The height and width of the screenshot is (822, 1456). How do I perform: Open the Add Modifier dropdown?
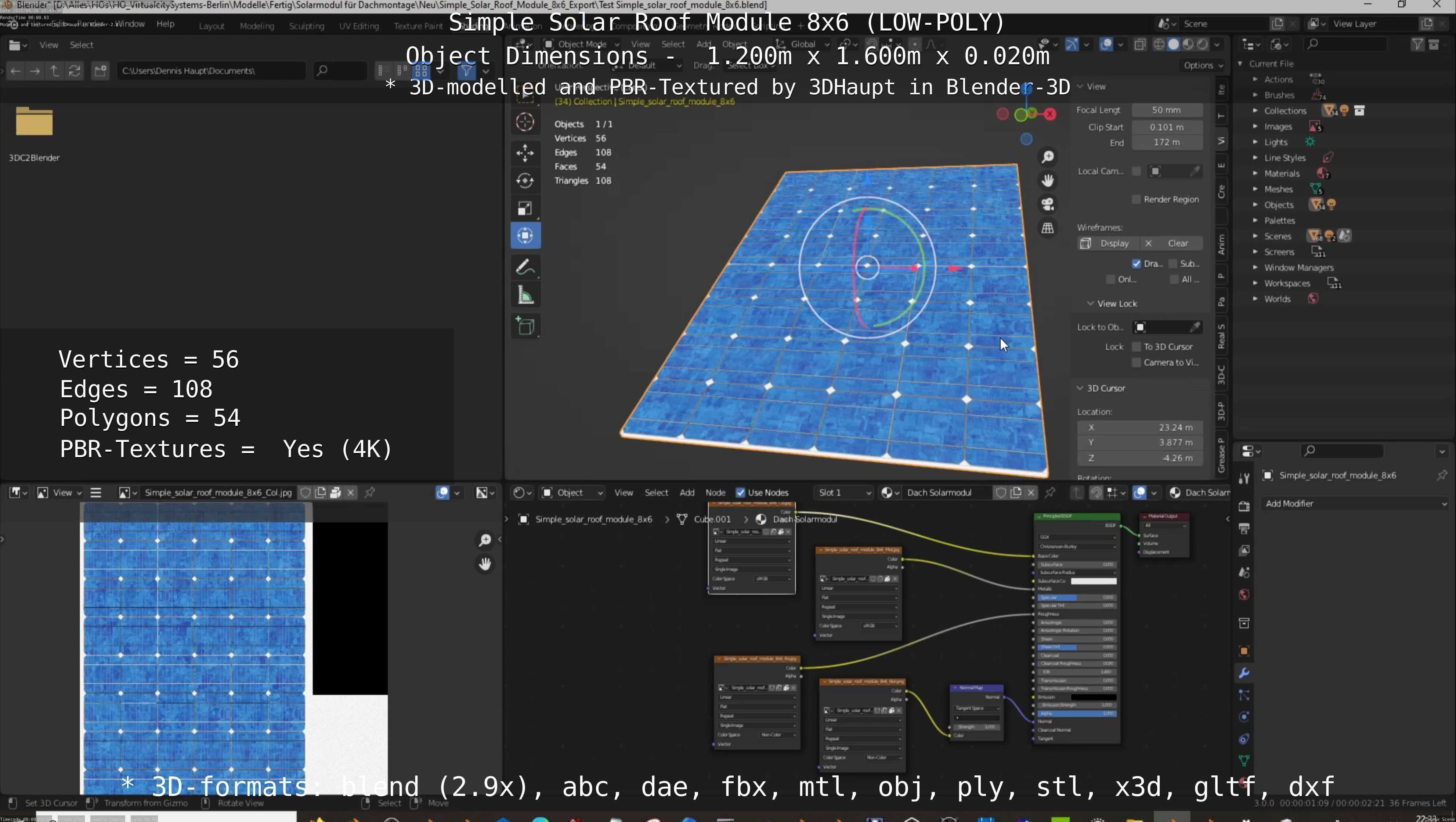pos(1355,504)
